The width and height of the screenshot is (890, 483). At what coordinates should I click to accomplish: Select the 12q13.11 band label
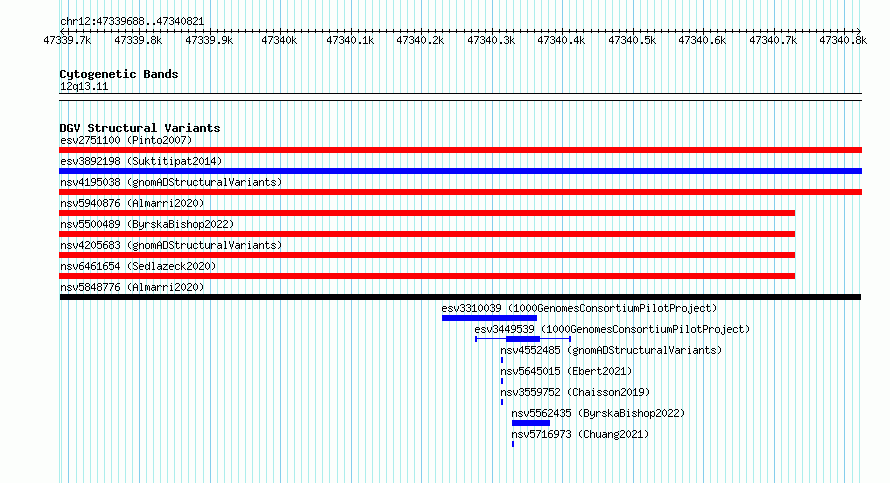[84, 86]
